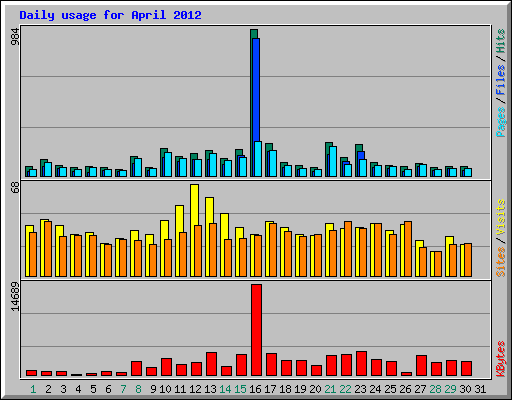
Task: Click day label 25 on the x-axis
Action: tap(390, 389)
